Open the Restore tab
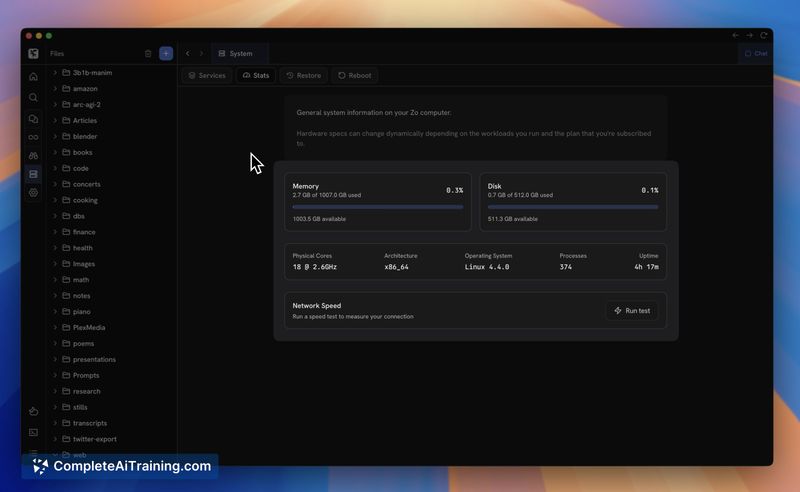Screen dimensions: 800x492 click(304, 76)
